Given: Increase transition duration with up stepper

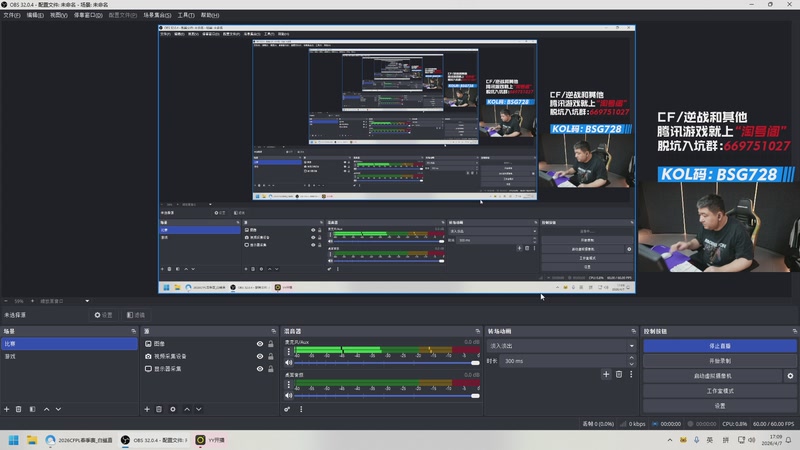Looking at the screenshot, I should (x=632, y=358).
